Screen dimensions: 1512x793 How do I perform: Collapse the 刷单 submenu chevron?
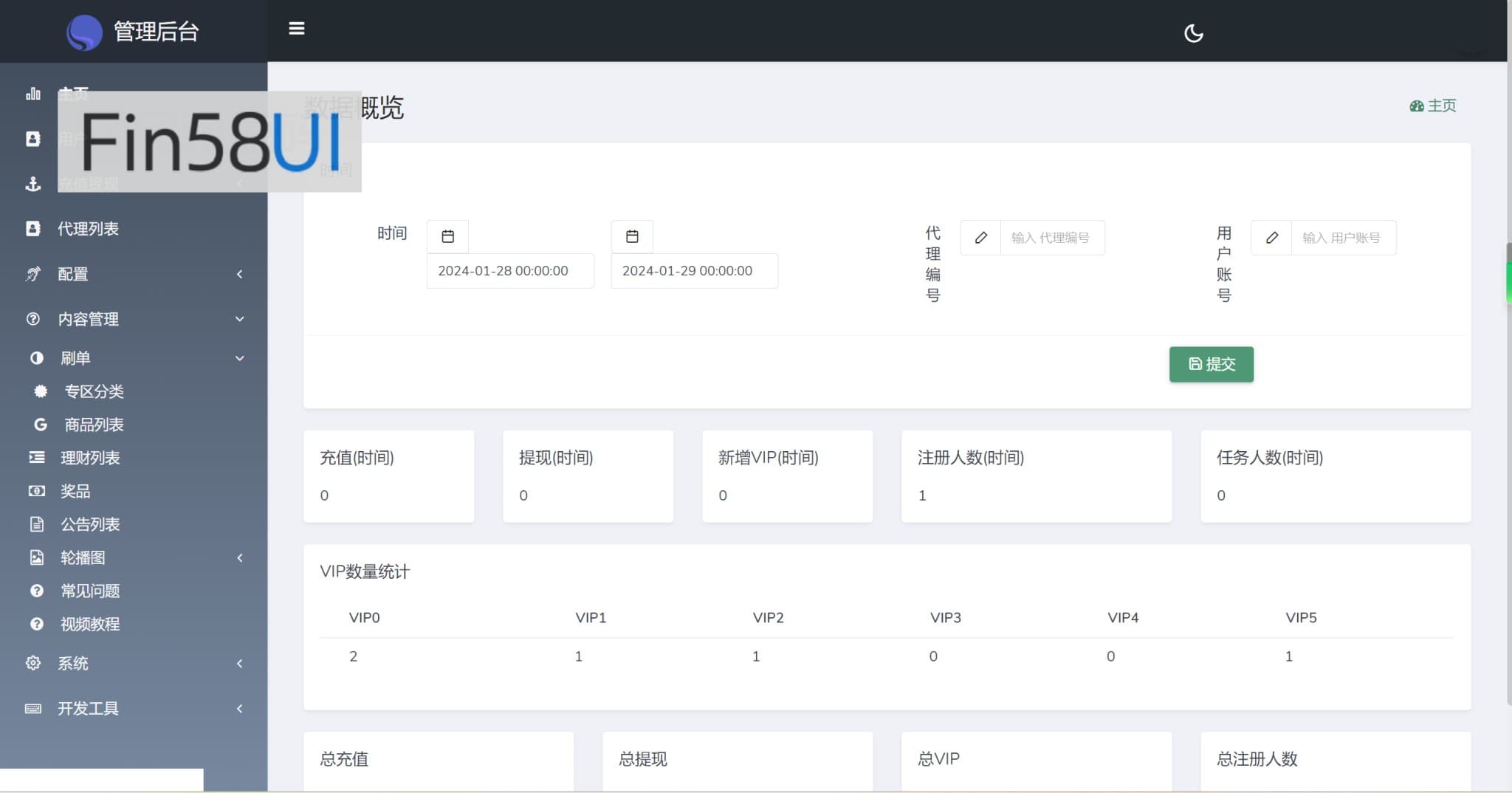click(x=239, y=358)
